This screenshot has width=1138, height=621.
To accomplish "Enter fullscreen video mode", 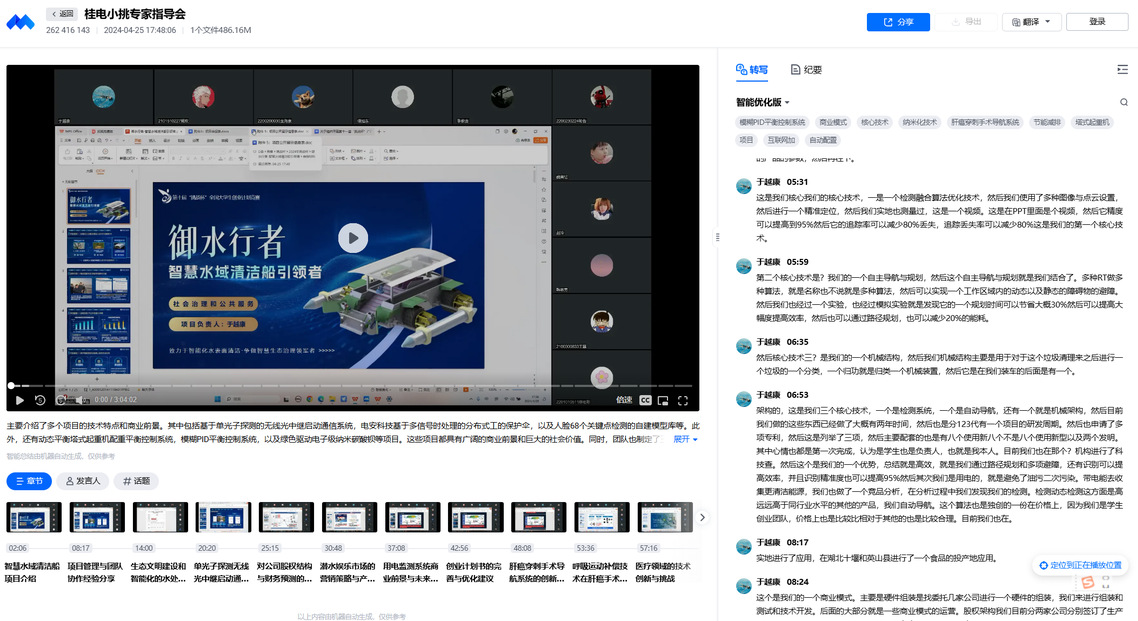I will tap(684, 400).
